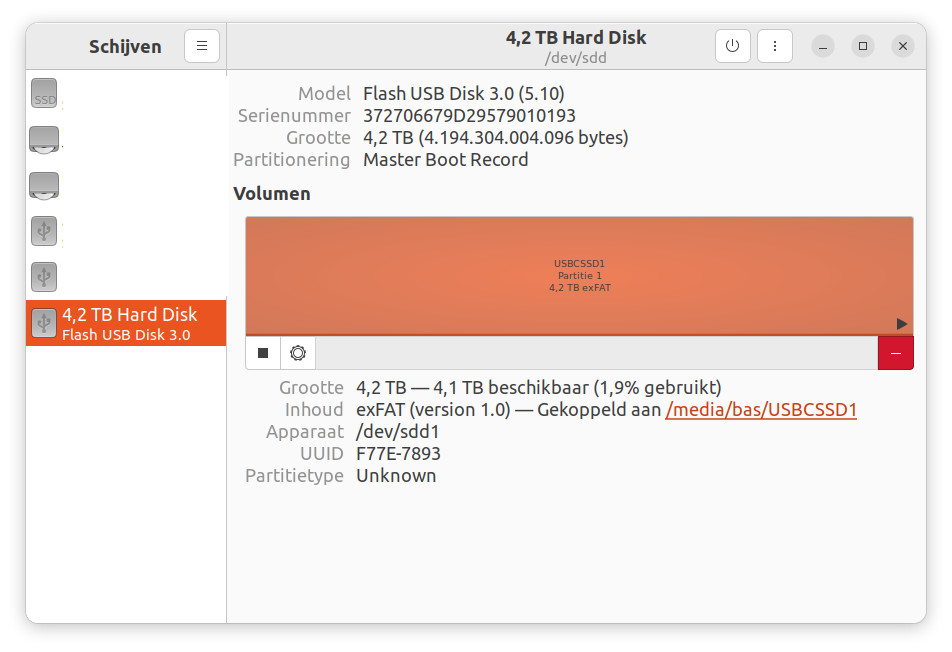This screenshot has width=952, height=652.
Task: Maximize the Schijven window
Action: point(863,46)
